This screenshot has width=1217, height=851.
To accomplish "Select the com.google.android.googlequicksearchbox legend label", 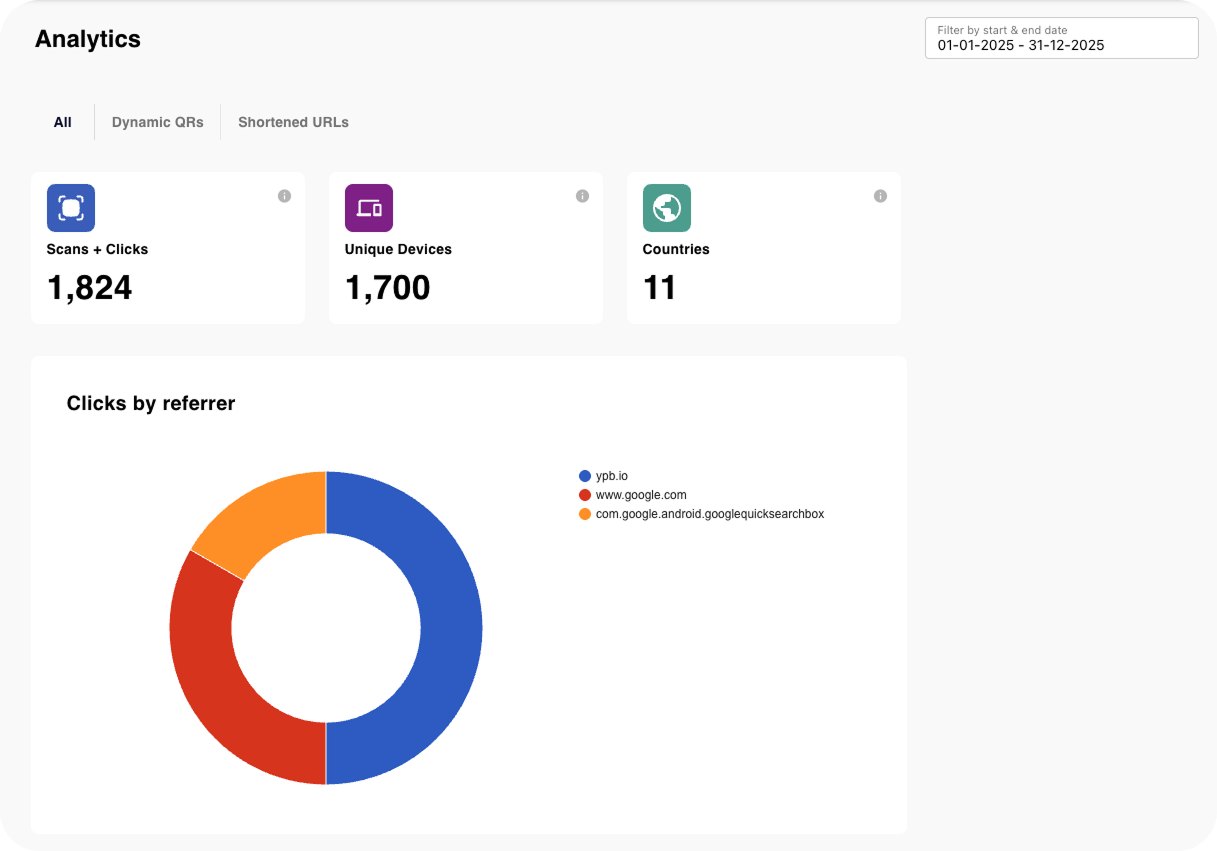I will [x=710, y=514].
